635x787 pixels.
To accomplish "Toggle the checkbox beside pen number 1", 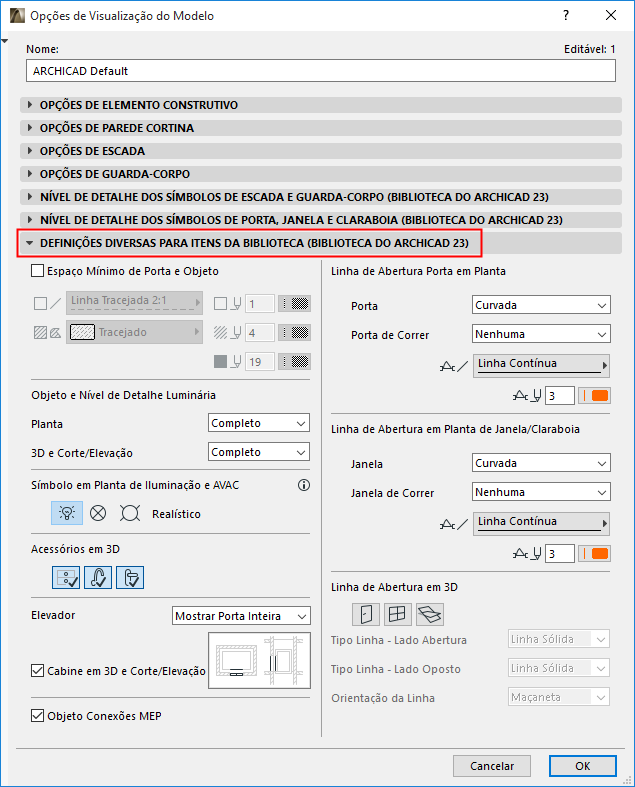I will (220, 304).
